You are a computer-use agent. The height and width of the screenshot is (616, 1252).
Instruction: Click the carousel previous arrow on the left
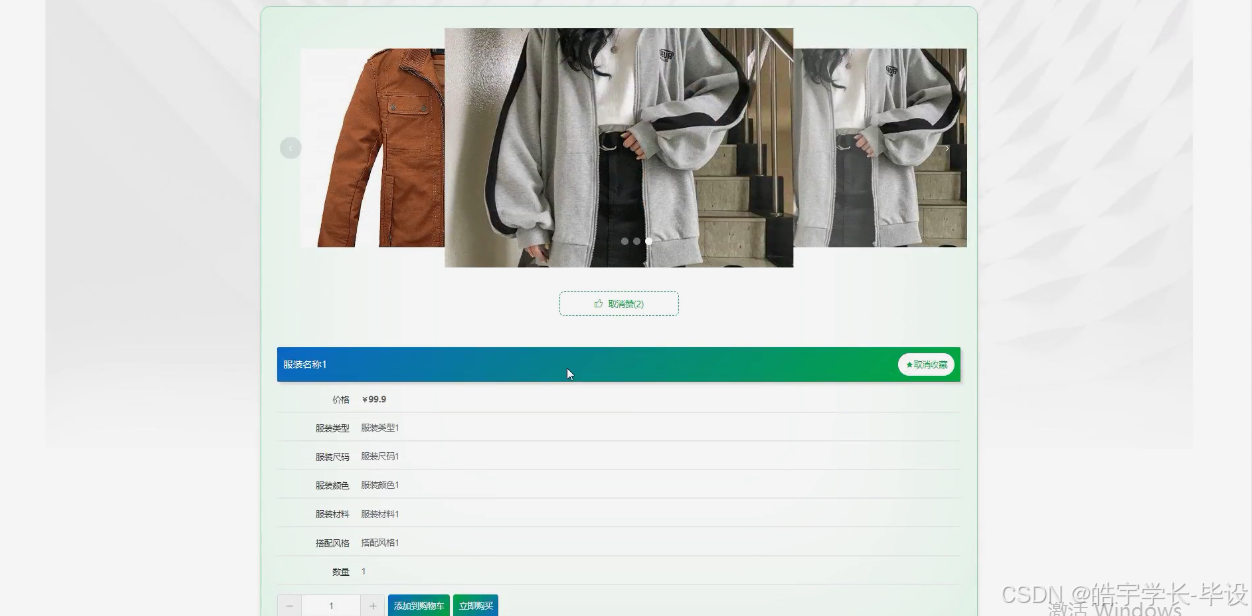(290, 147)
